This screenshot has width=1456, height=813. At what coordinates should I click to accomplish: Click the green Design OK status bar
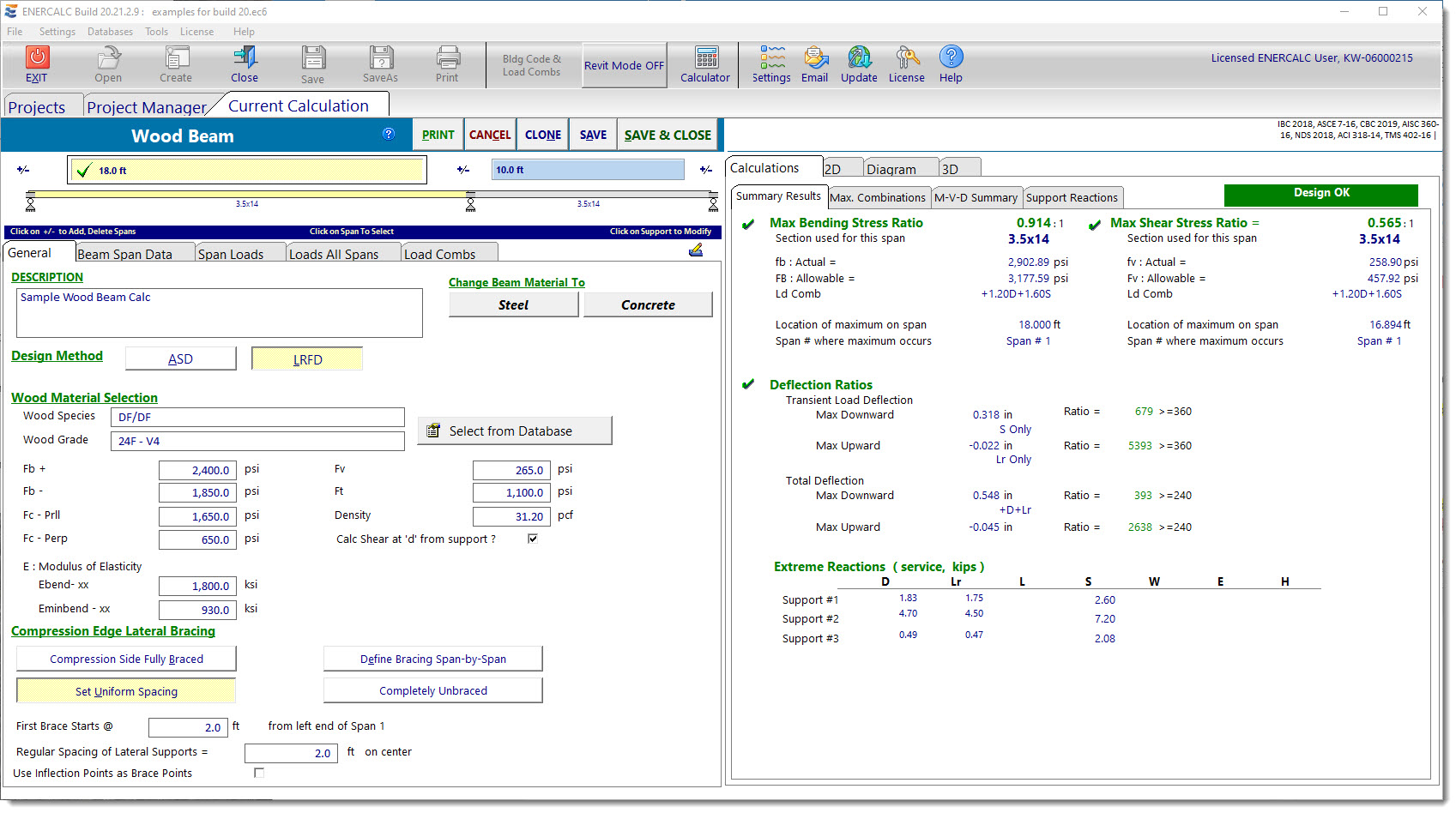pos(1320,194)
